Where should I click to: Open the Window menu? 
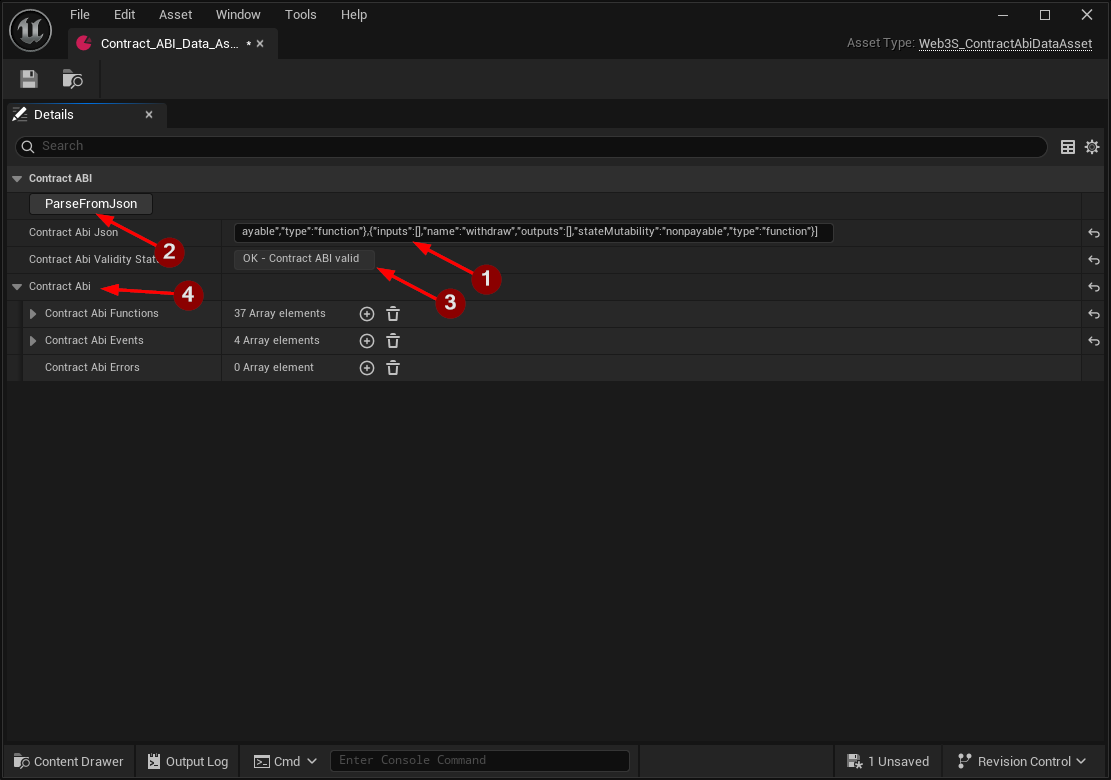(x=238, y=14)
